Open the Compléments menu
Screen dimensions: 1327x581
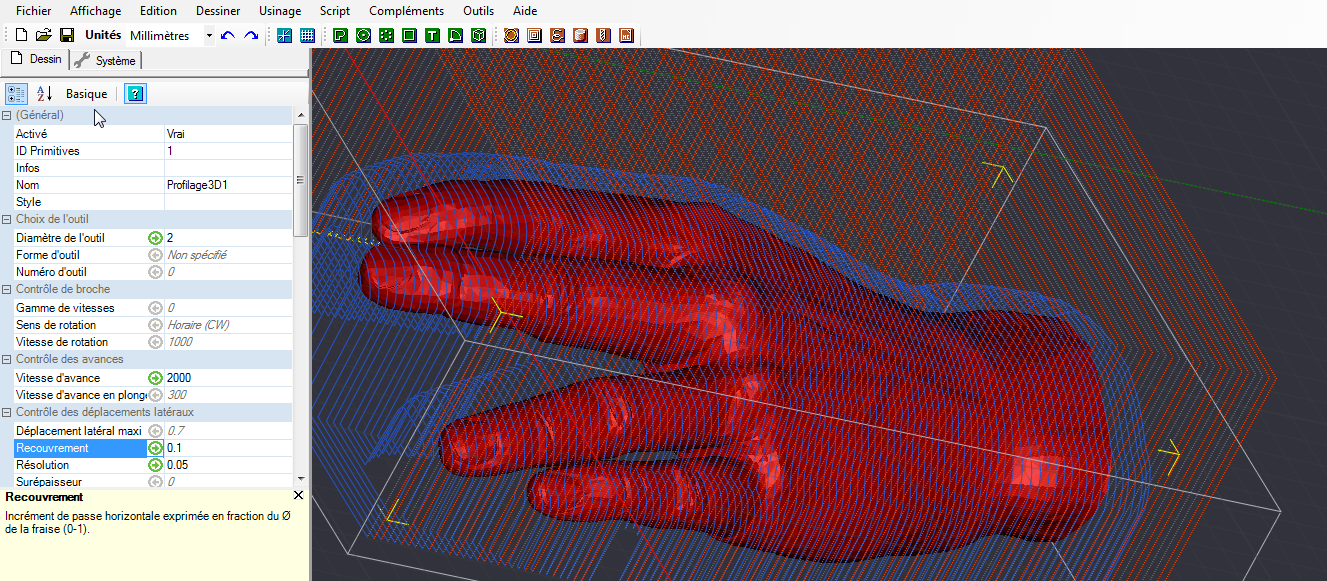tap(406, 11)
